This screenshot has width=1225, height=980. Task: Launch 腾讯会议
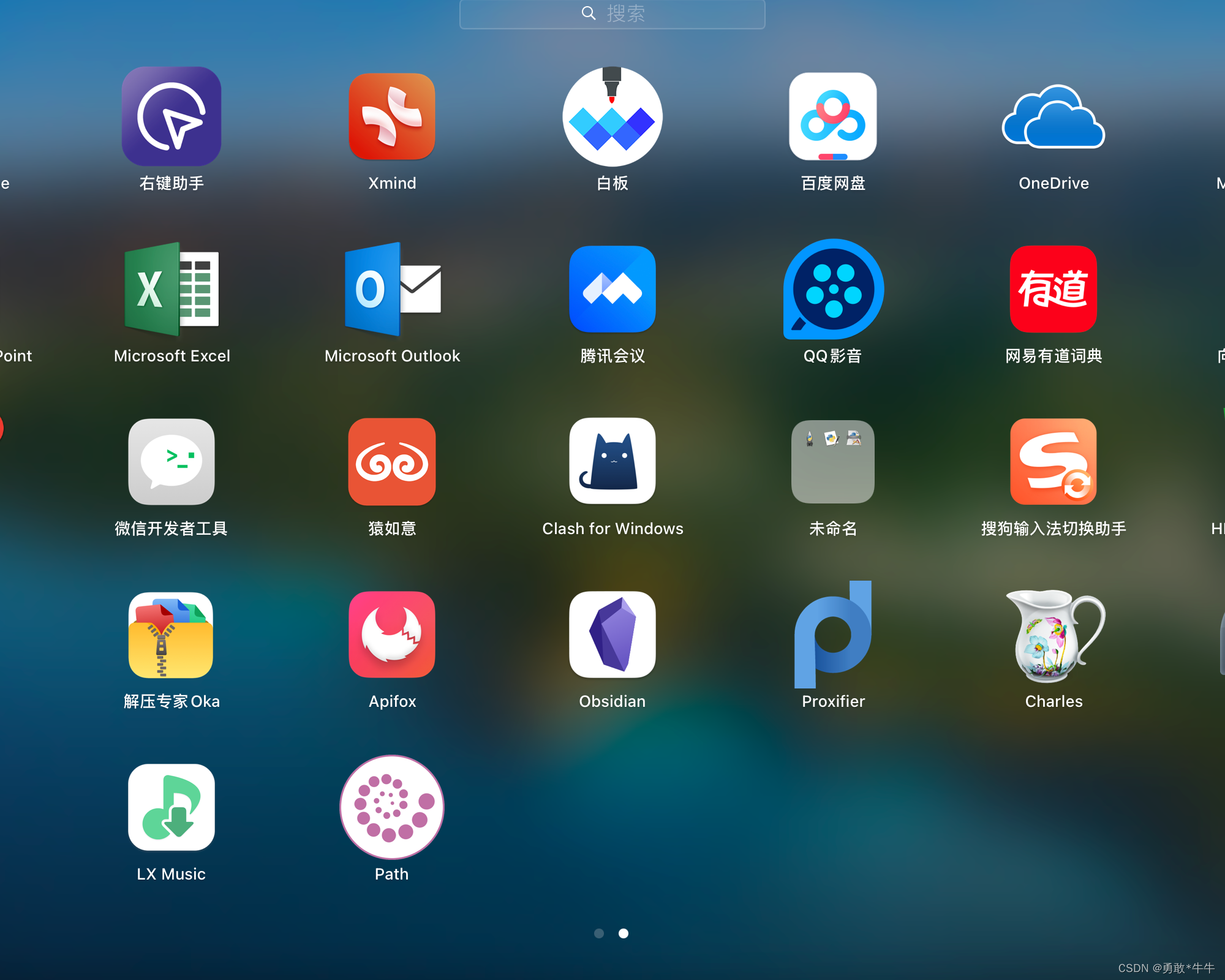[x=612, y=289]
